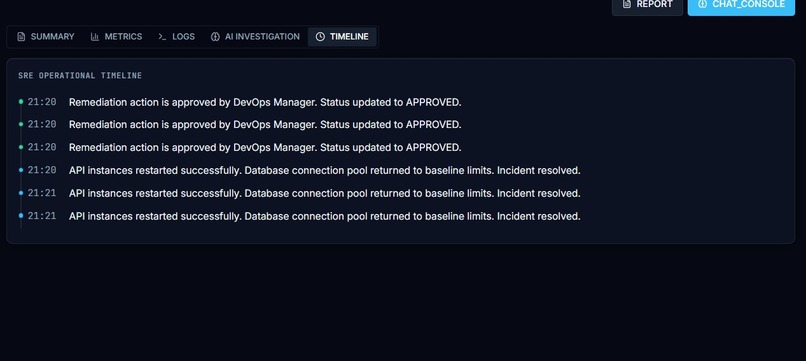View the LOGS tab
The width and height of the screenshot is (806, 361).
click(x=176, y=37)
